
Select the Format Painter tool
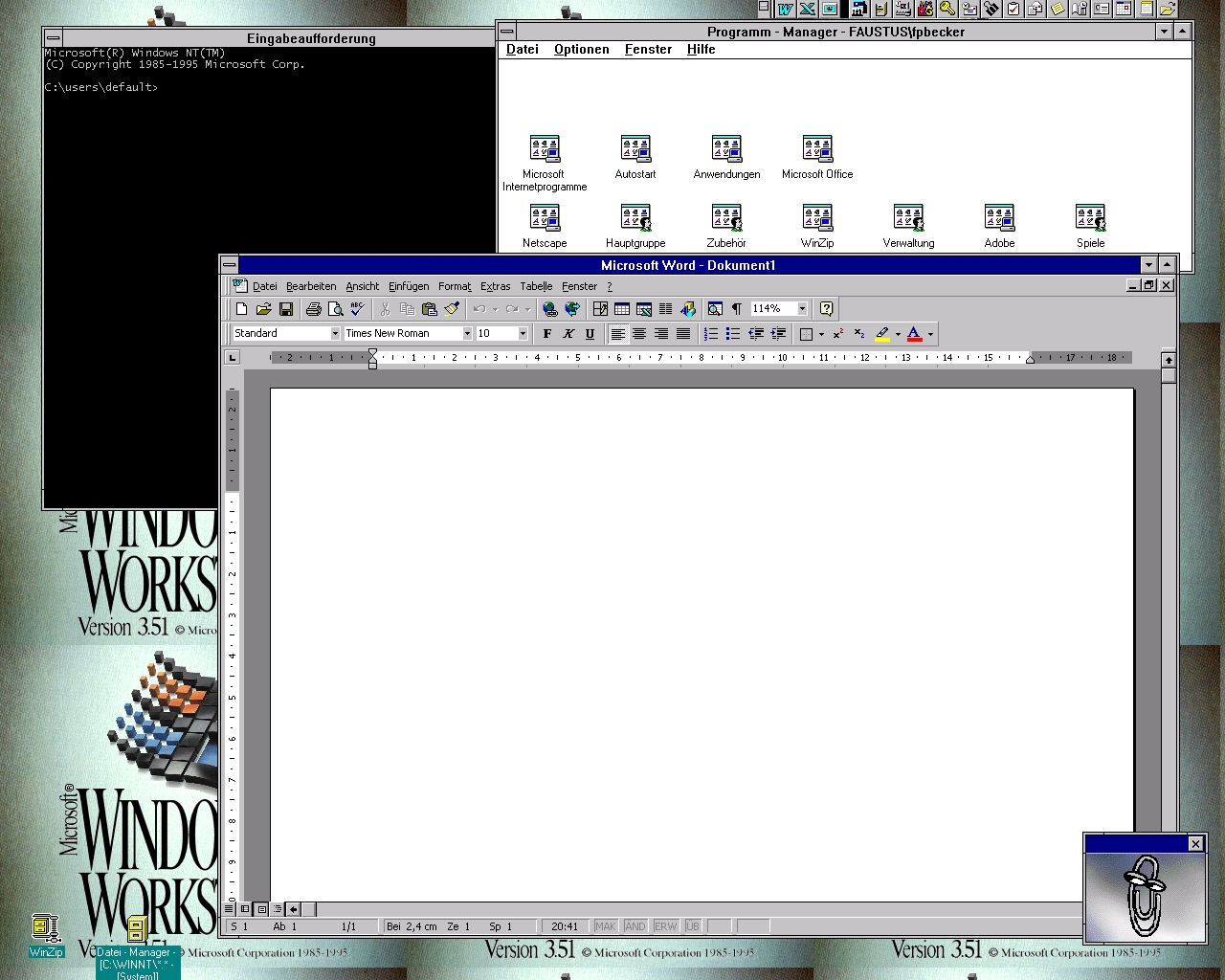(x=452, y=309)
